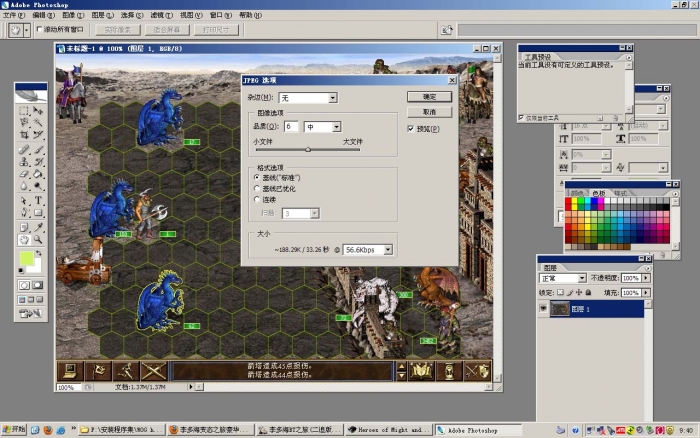Click lock all icon in Layers panel
Screen dimensions: 700x438
588,292
